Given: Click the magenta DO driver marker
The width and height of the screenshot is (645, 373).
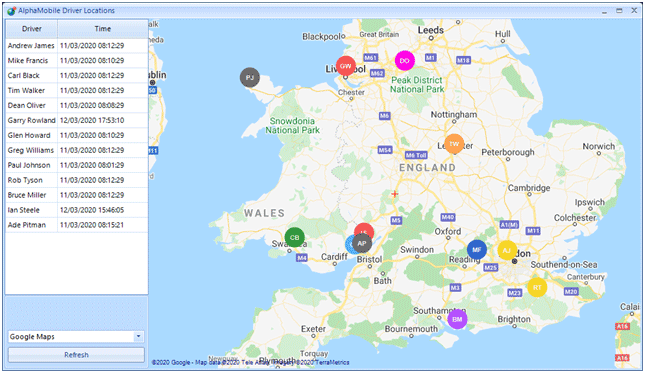Looking at the screenshot, I should tap(405, 61).
